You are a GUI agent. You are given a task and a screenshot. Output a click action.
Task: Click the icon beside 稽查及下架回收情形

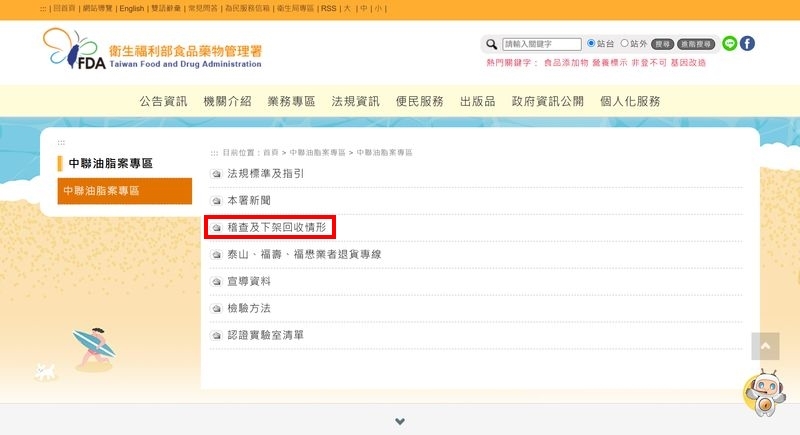click(x=216, y=227)
